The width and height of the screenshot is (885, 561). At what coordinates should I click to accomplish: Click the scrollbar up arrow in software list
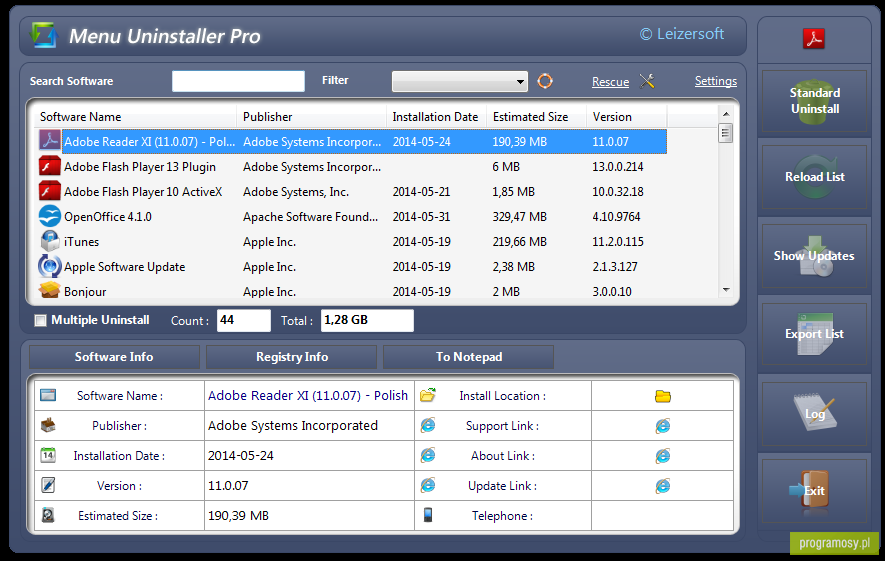pyautogui.click(x=726, y=114)
